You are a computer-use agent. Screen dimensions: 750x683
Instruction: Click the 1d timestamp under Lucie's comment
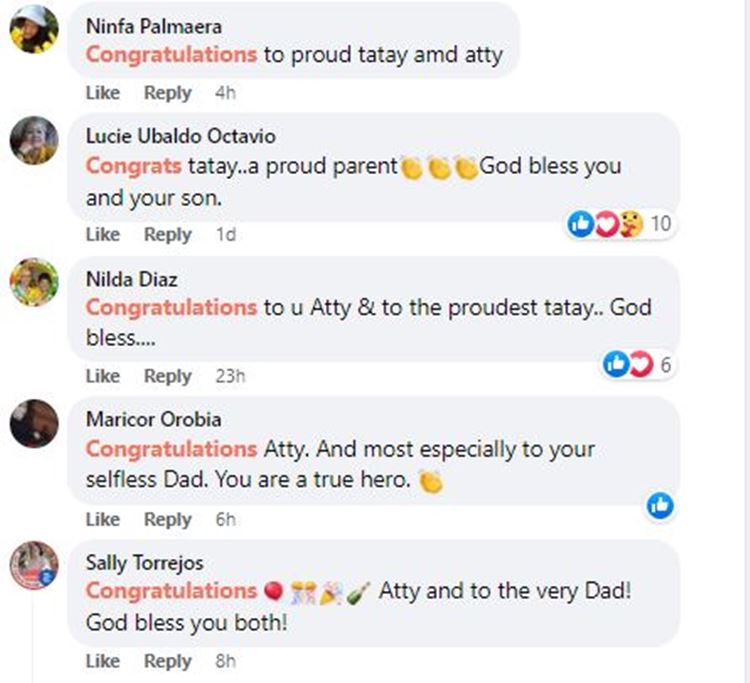[226, 235]
